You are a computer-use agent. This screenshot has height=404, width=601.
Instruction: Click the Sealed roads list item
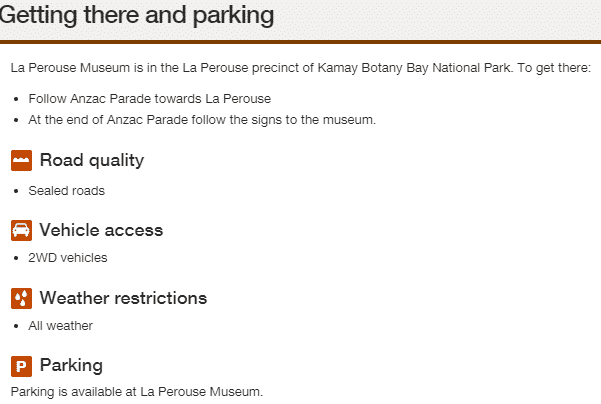[x=66, y=191]
